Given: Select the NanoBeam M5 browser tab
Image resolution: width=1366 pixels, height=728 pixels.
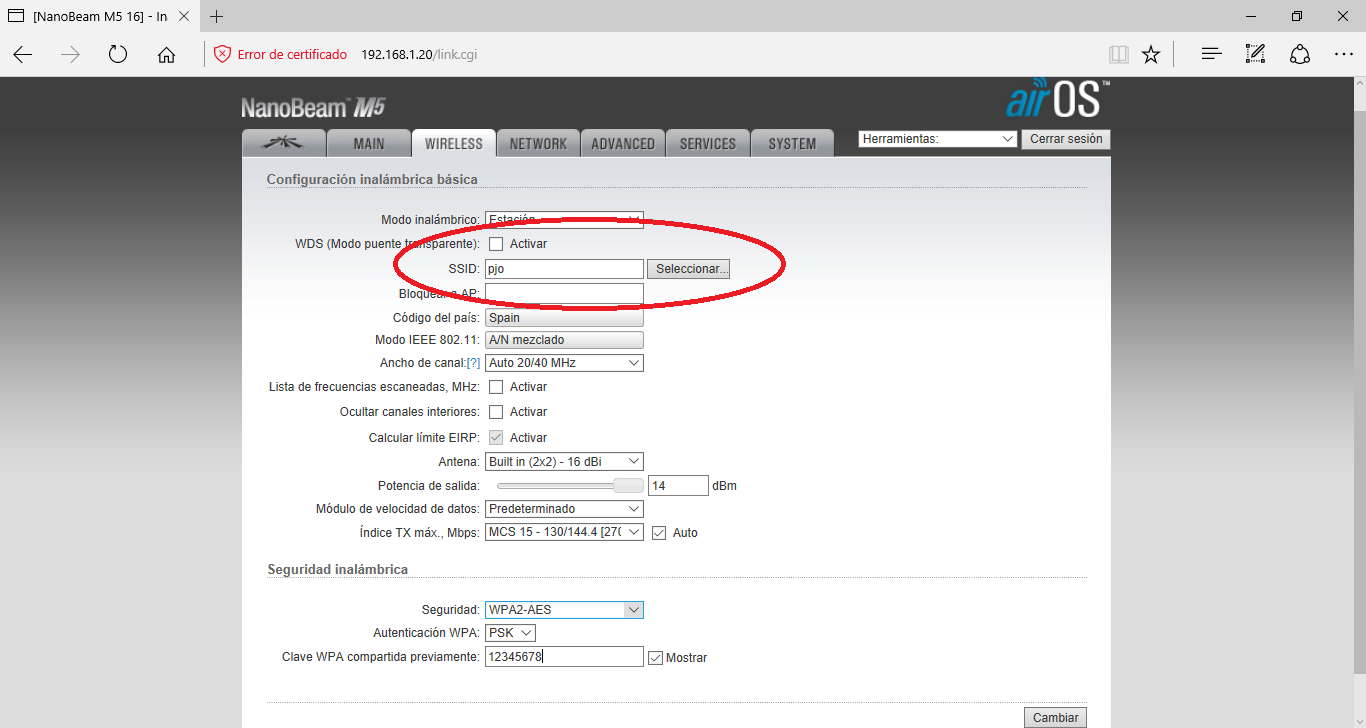Looking at the screenshot, I should click(98, 16).
